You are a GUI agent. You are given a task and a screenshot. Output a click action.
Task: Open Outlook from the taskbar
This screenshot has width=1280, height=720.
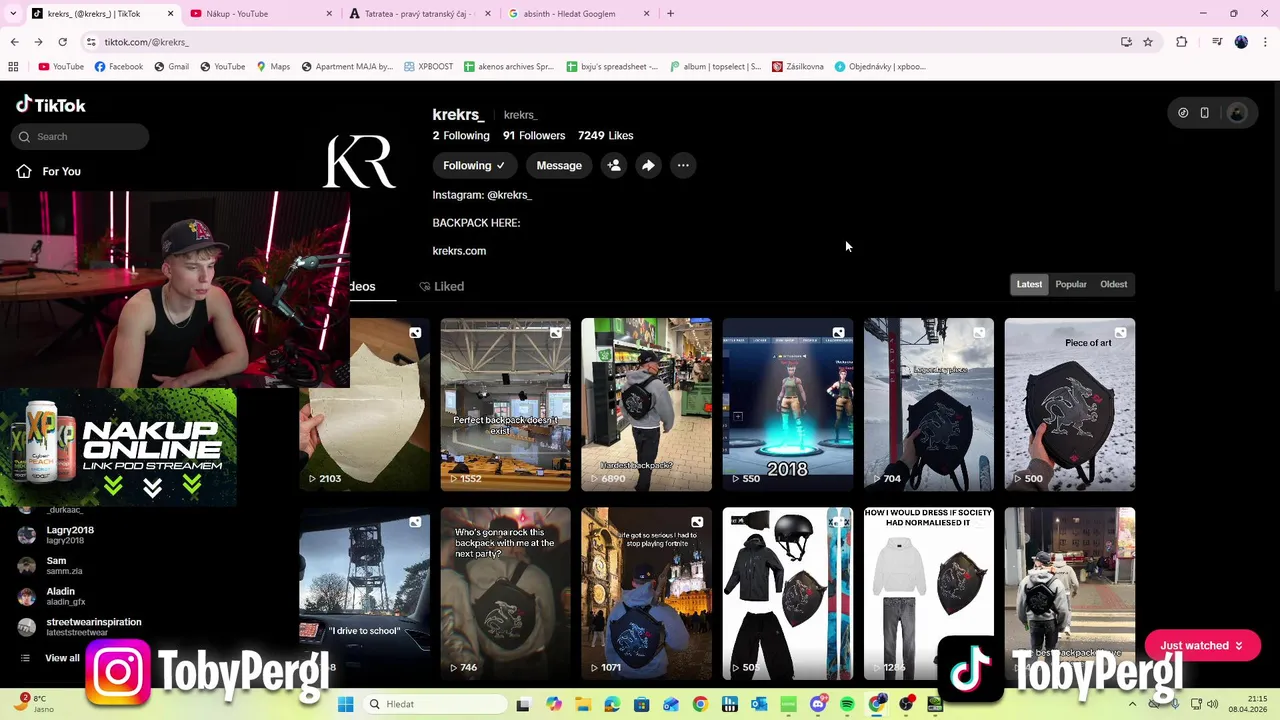(x=760, y=704)
